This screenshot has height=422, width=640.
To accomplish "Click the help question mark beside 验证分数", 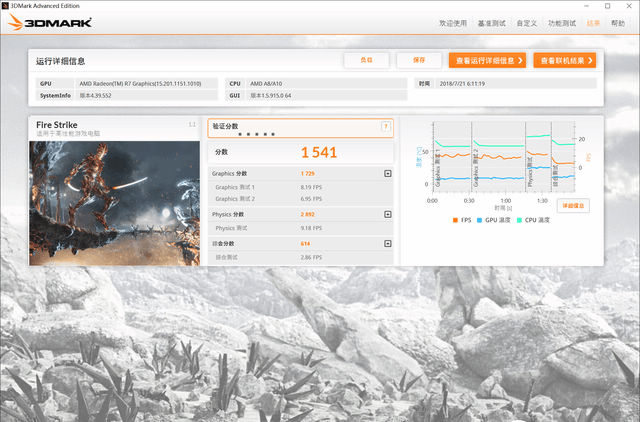I will pyautogui.click(x=386, y=126).
